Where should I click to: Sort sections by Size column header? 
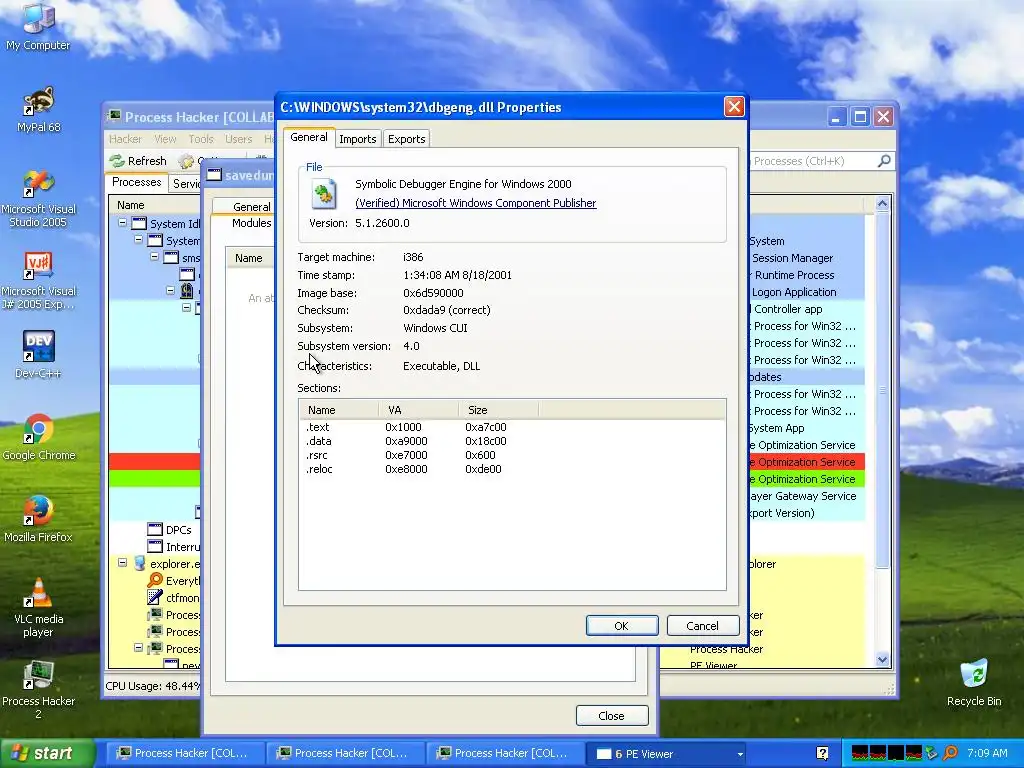pos(498,410)
